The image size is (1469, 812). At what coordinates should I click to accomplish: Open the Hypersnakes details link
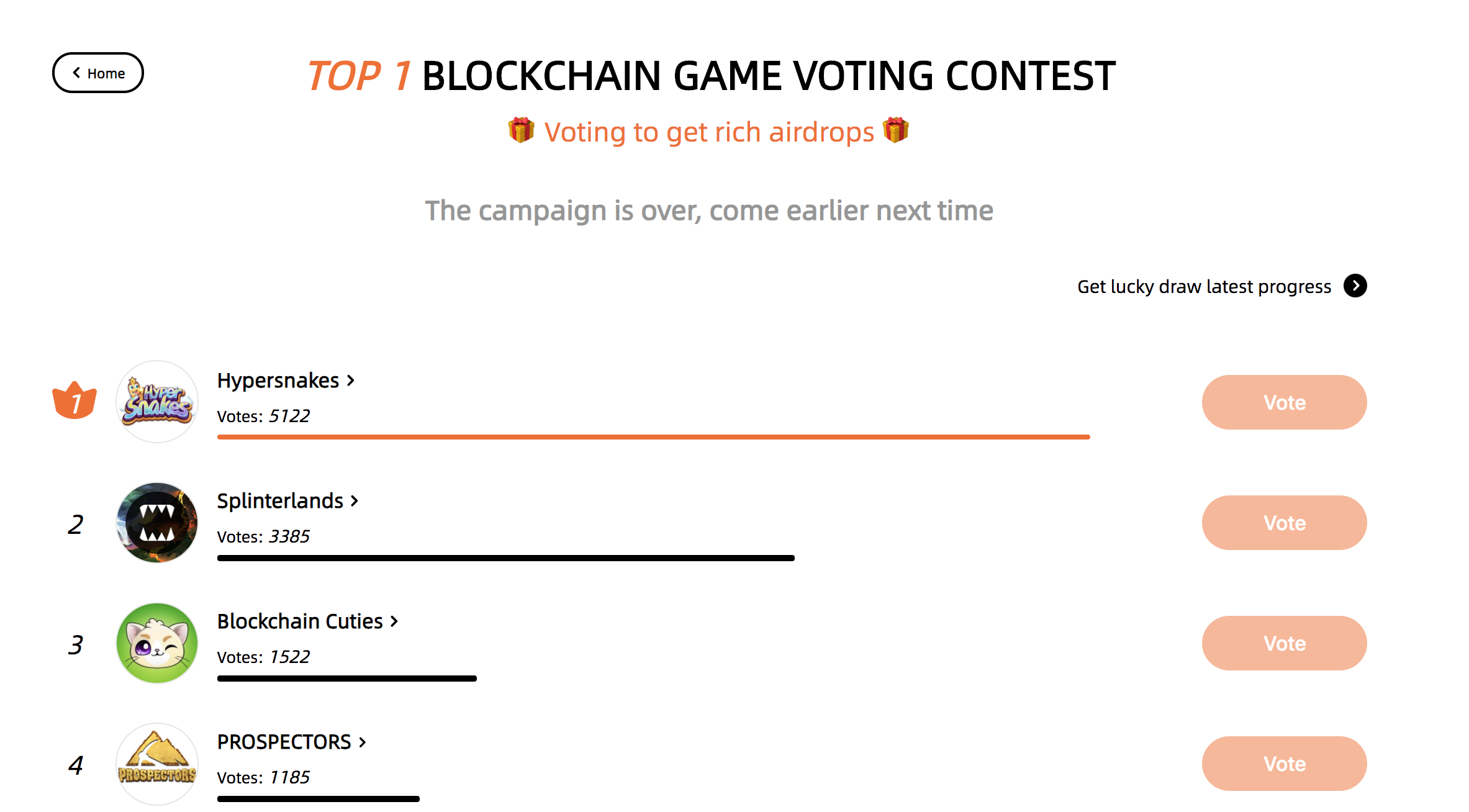coord(286,380)
